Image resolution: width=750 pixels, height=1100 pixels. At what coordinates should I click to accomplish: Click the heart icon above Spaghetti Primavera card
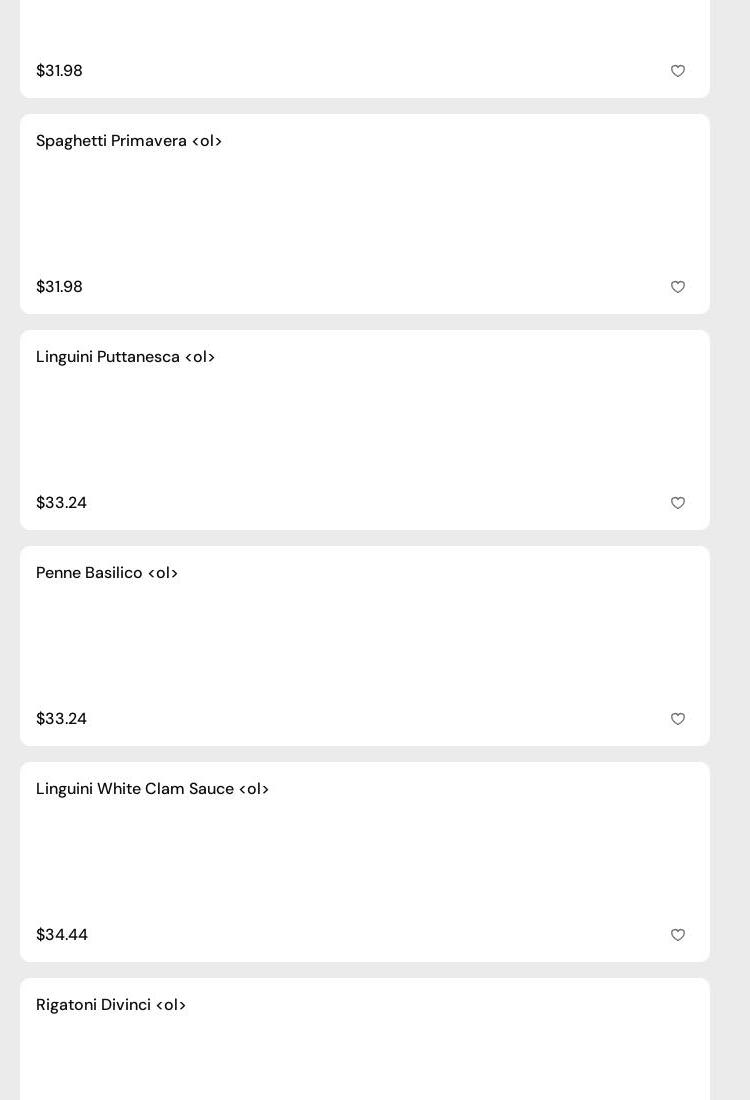click(x=678, y=71)
